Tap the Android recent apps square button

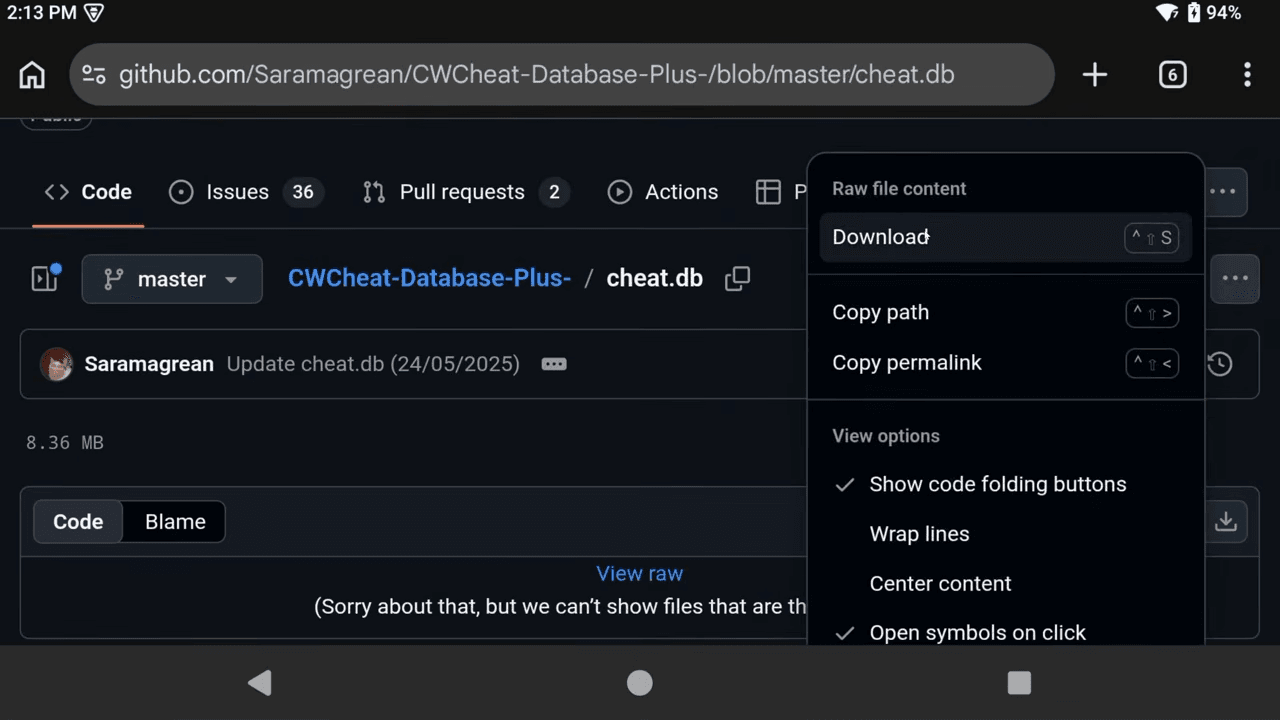1019,683
